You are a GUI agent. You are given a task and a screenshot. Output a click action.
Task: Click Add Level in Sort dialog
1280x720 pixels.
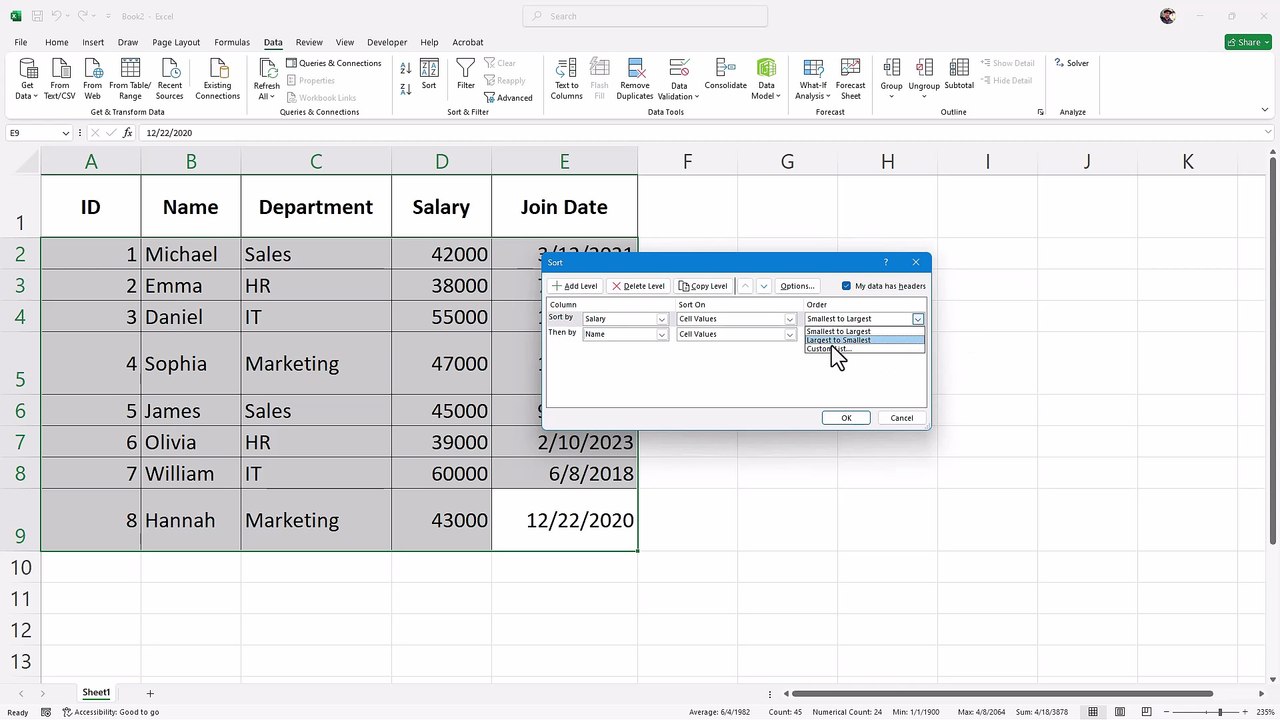pyautogui.click(x=575, y=286)
